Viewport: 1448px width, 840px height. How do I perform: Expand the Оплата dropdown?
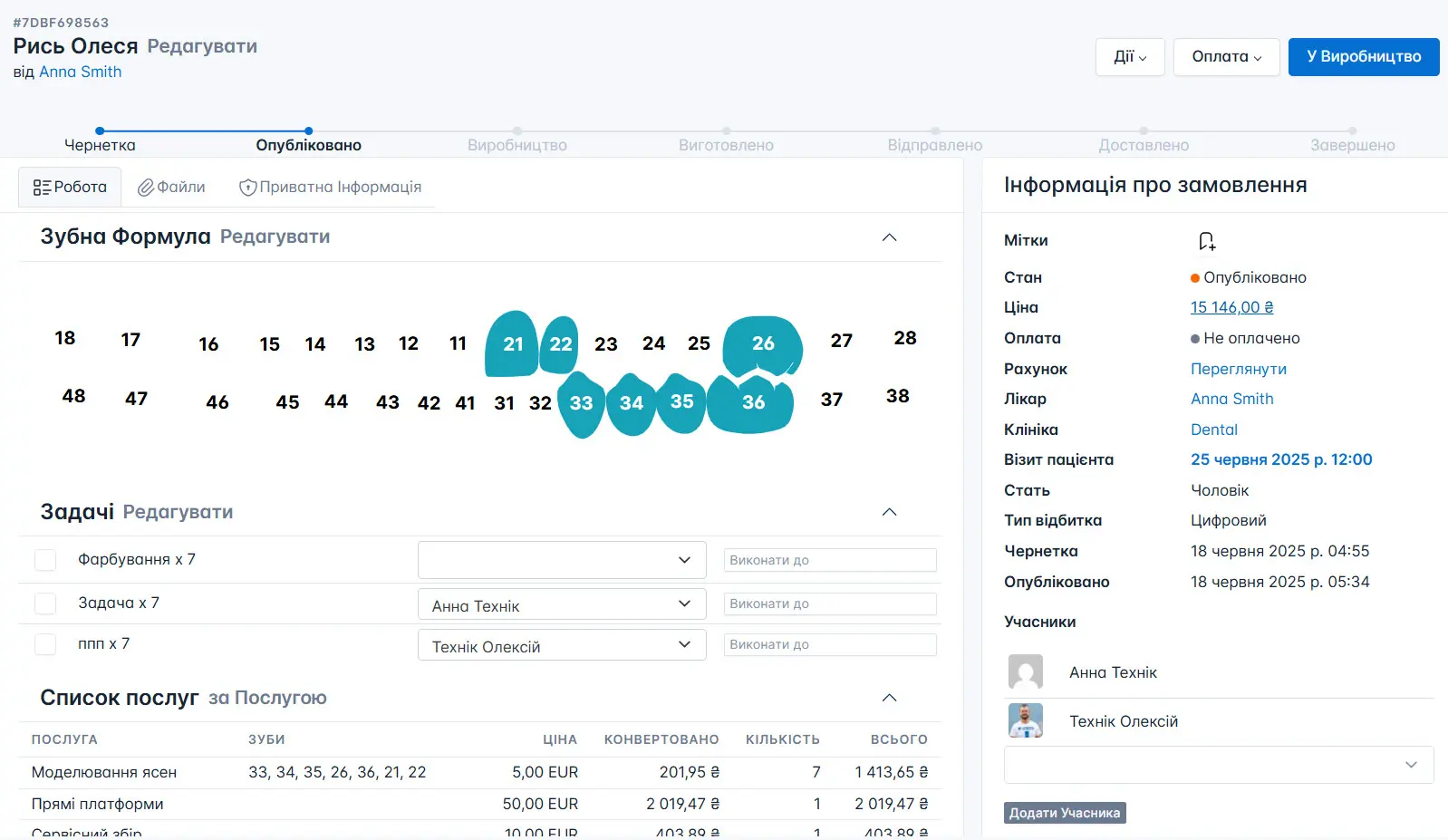pyautogui.click(x=1225, y=57)
